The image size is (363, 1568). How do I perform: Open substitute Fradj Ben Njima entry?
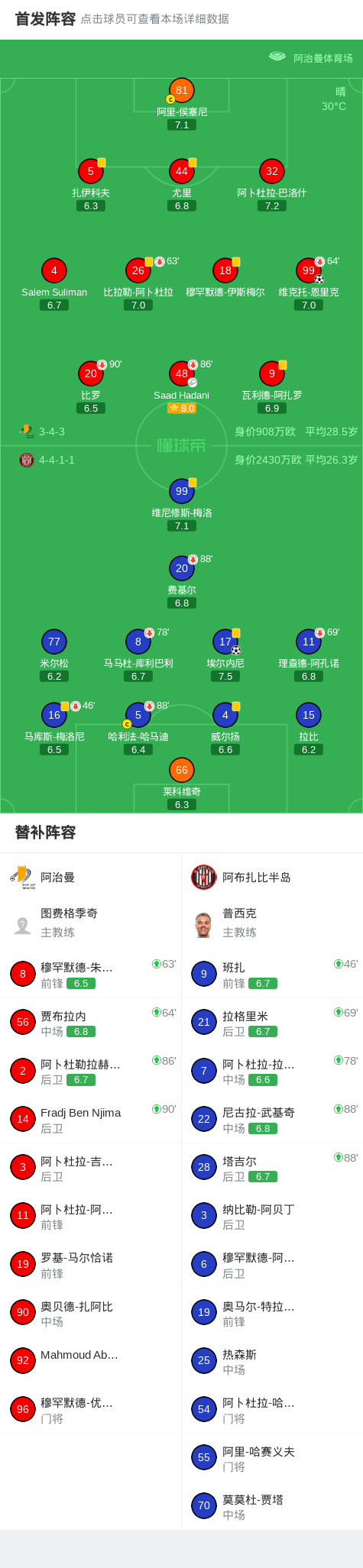click(90, 1119)
